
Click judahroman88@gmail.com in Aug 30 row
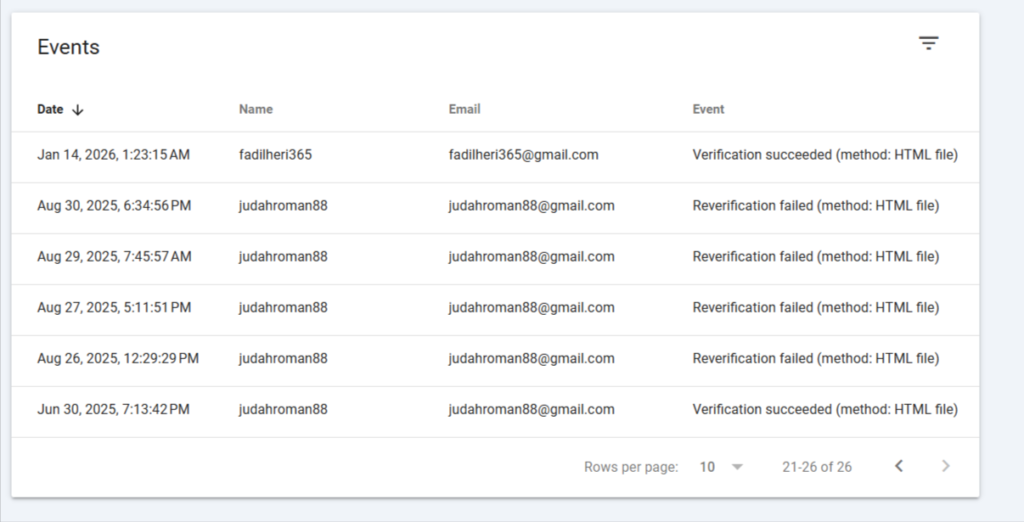click(532, 206)
